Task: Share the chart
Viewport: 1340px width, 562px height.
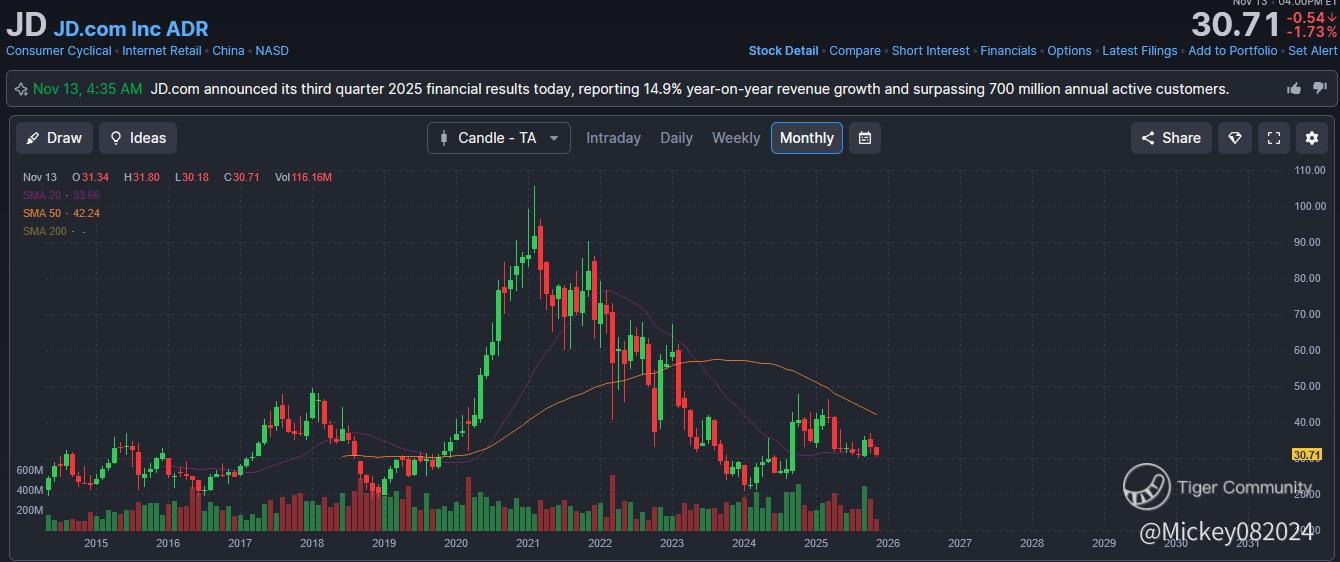Action: 1171,138
